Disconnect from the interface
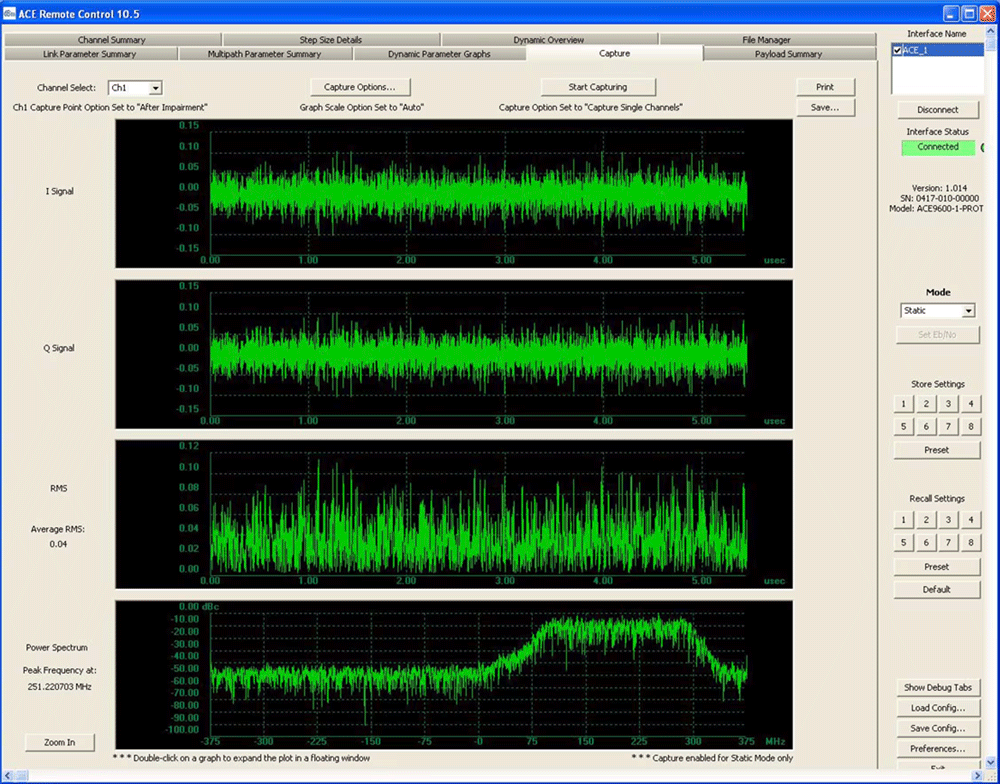The height and width of the screenshot is (784, 1000). pos(937,110)
